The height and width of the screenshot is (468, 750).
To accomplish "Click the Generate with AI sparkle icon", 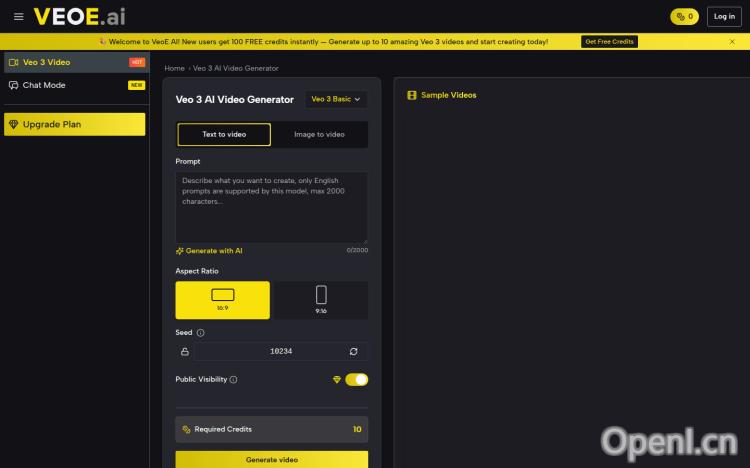I will point(180,251).
